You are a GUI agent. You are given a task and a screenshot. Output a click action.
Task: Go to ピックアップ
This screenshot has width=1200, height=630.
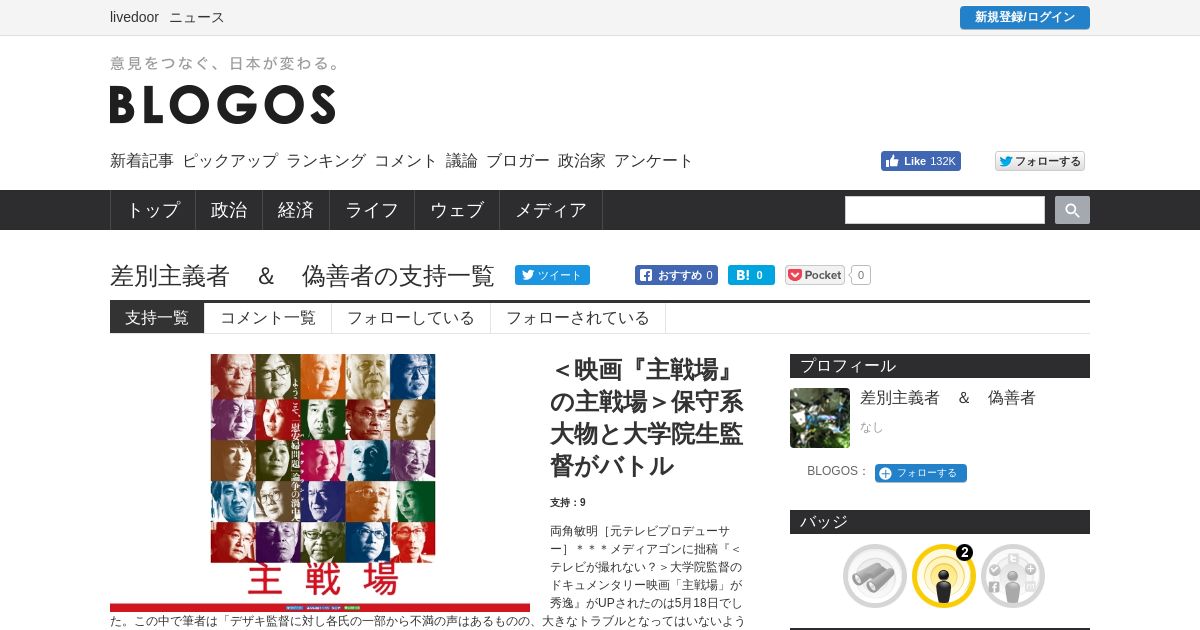(230, 161)
